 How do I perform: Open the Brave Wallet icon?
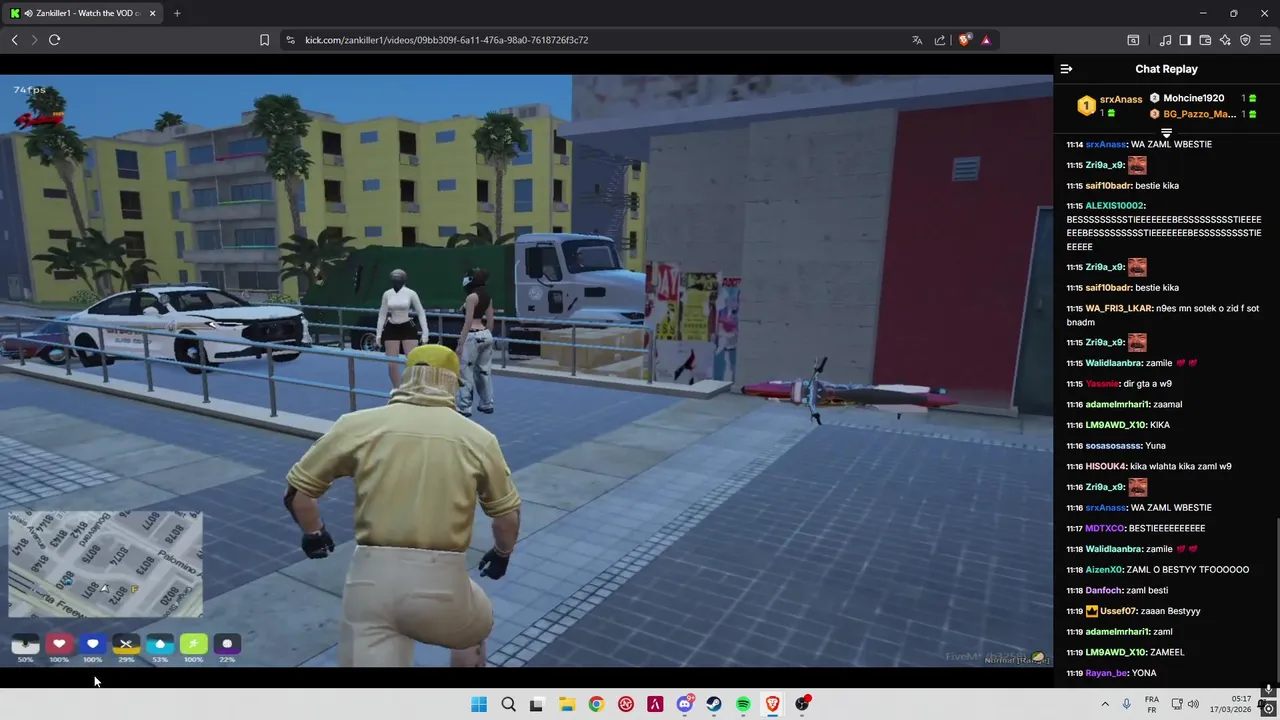(x=1205, y=40)
